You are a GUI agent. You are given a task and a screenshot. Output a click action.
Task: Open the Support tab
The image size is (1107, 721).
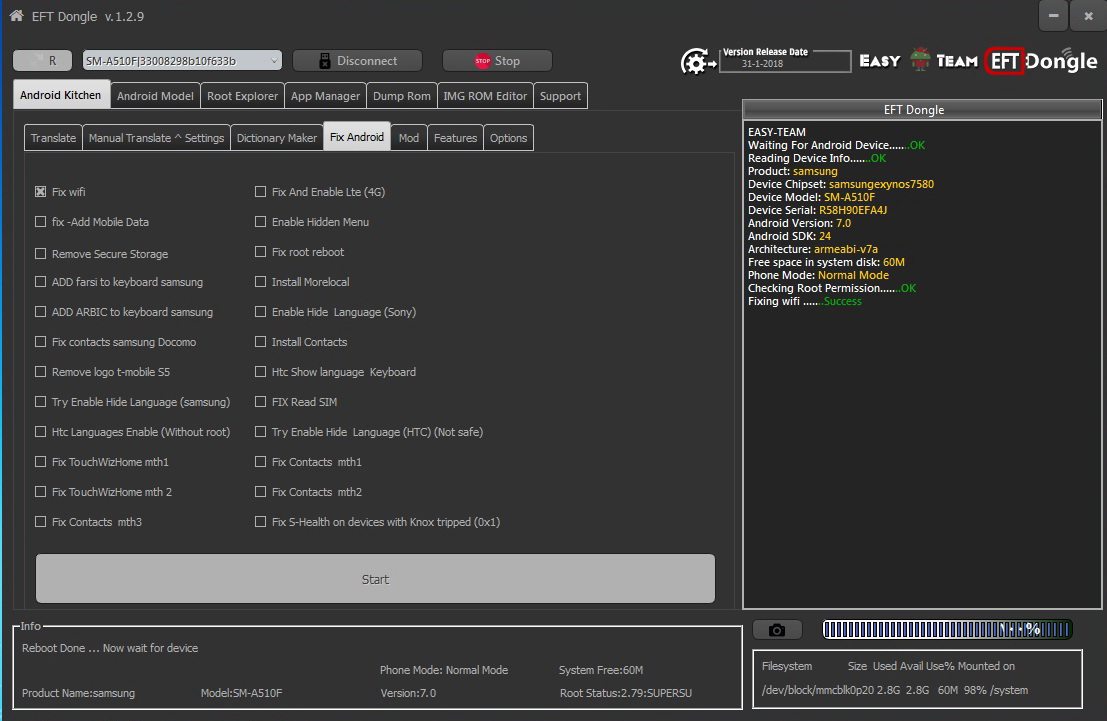(561, 96)
